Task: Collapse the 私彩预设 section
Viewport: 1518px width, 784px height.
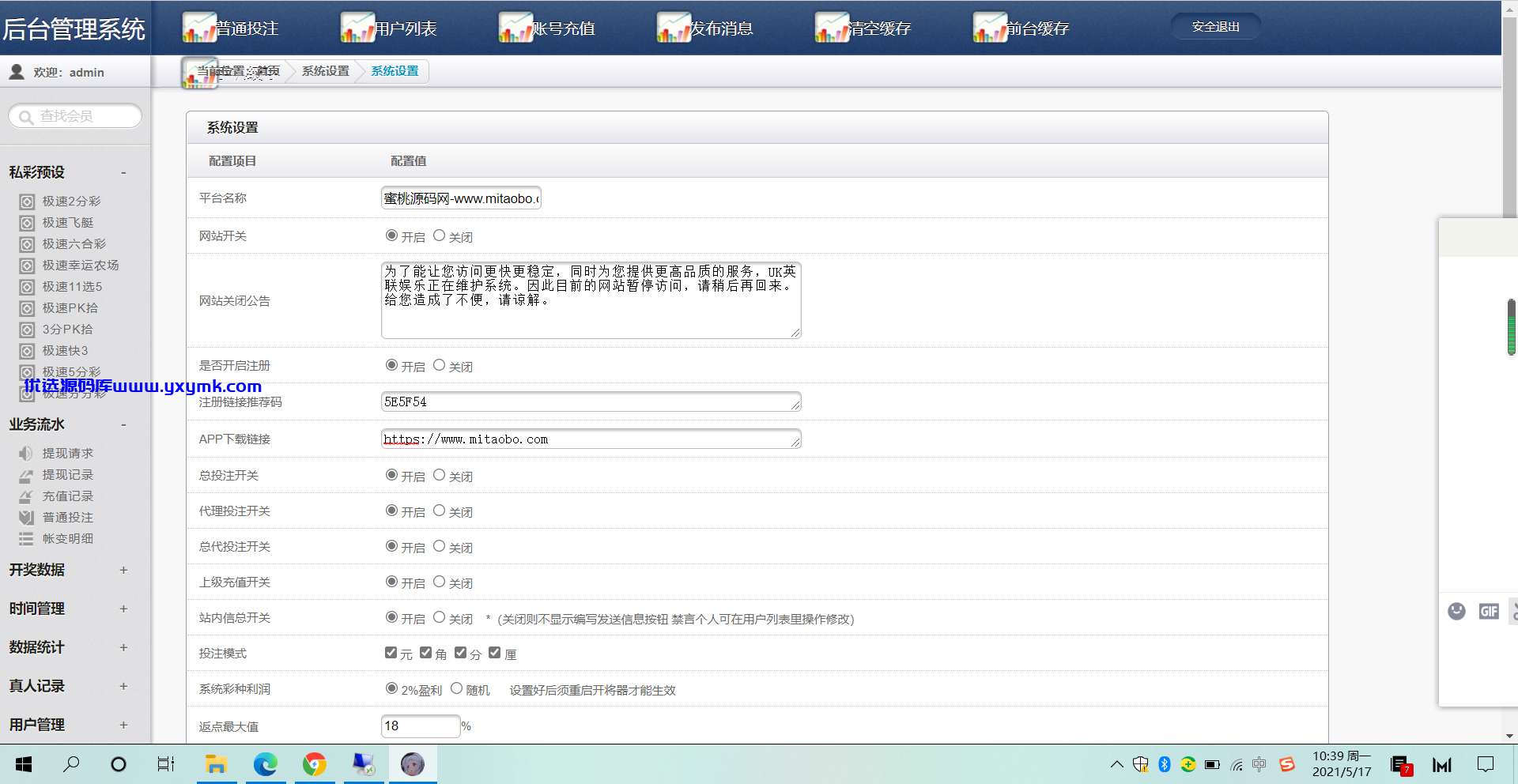Action: pyautogui.click(x=123, y=172)
